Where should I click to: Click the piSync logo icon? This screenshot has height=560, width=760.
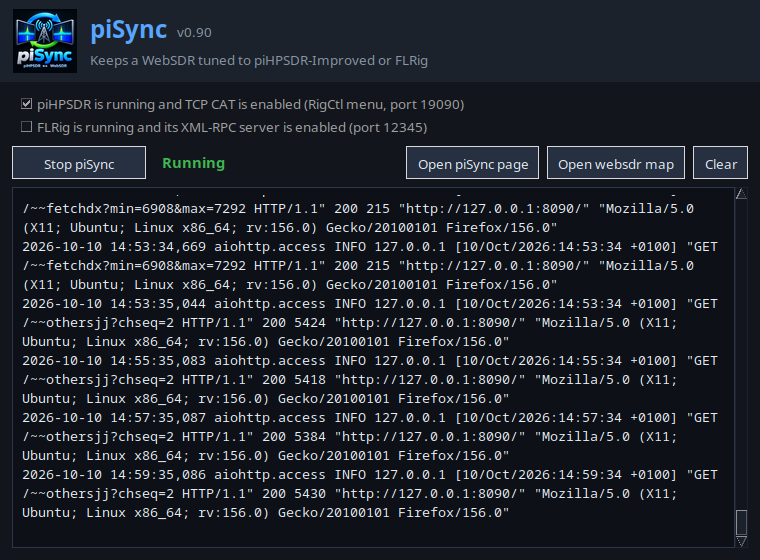pos(45,41)
